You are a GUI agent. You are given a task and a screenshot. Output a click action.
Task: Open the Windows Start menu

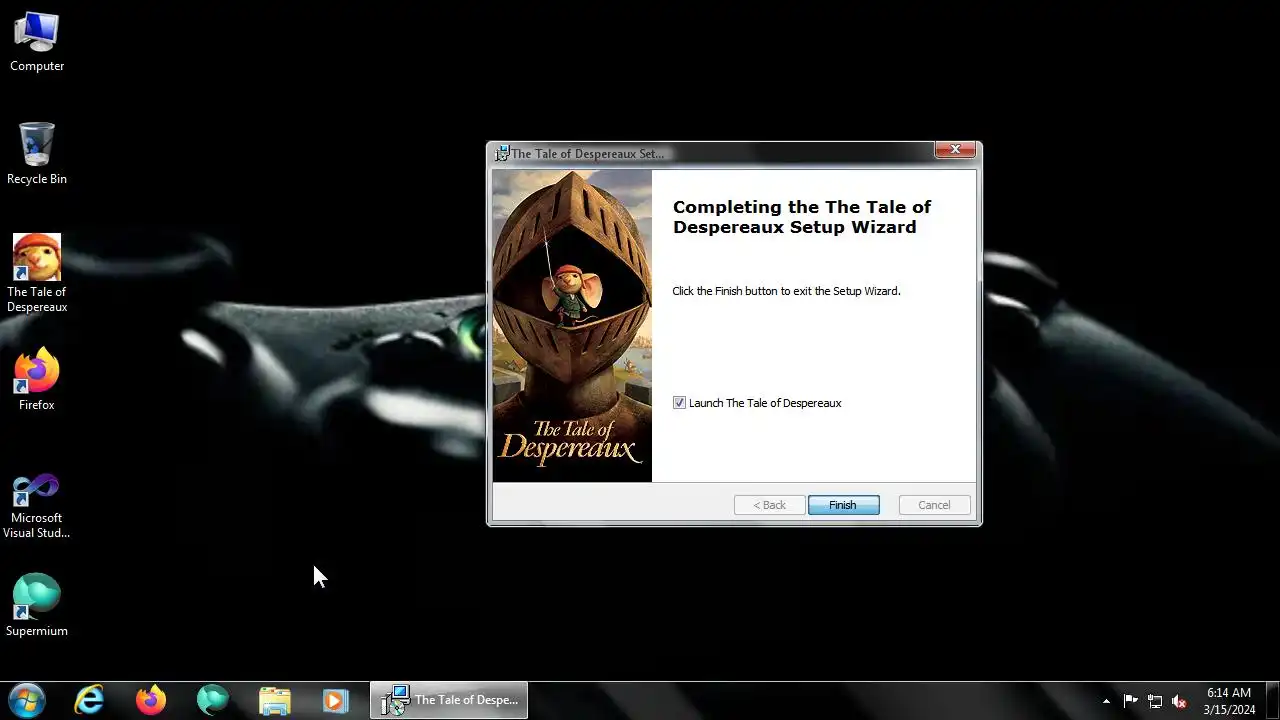pyautogui.click(x=27, y=700)
